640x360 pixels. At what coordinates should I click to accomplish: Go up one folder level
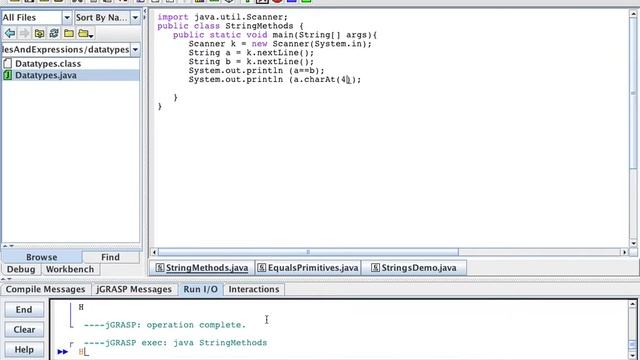[39, 33]
